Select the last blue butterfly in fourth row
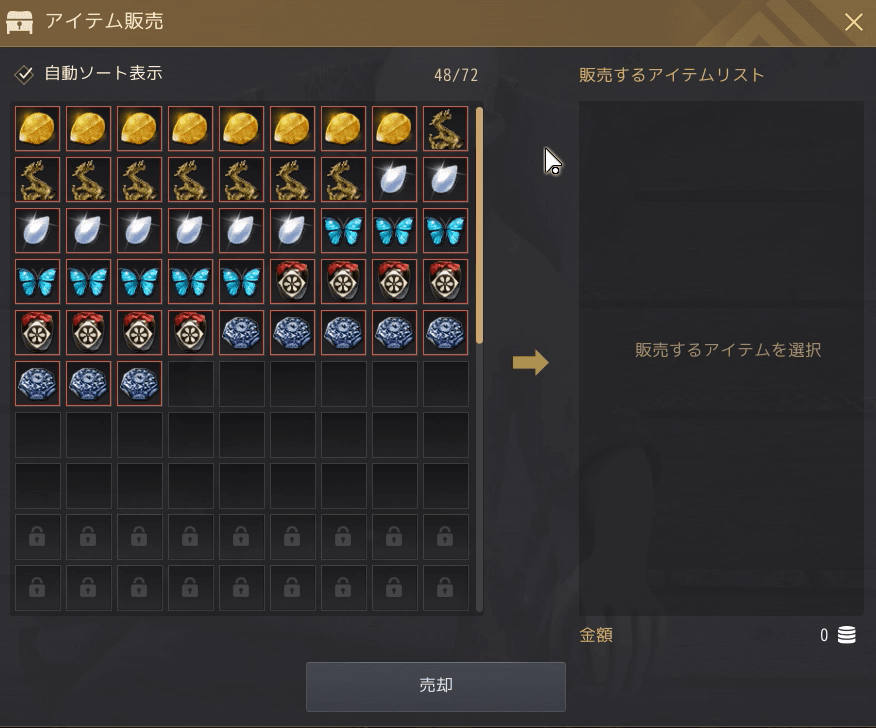 tap(241, 281)
